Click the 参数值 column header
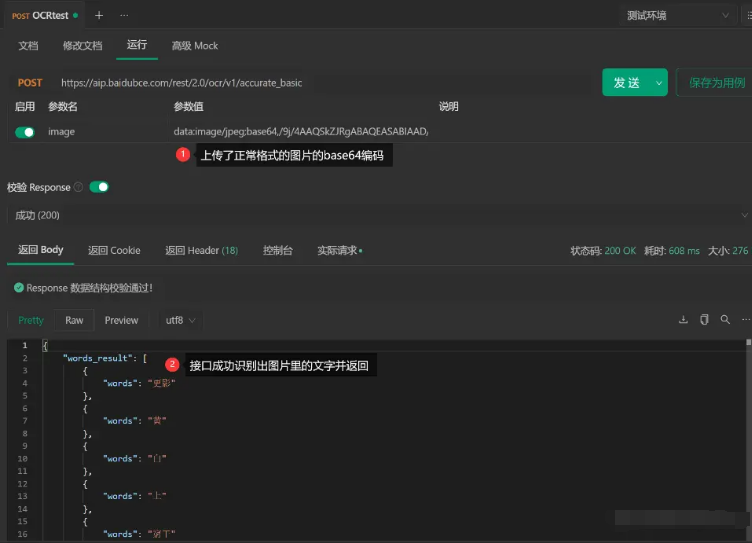This screenshot has width=752, height=543. coord(188,106)
